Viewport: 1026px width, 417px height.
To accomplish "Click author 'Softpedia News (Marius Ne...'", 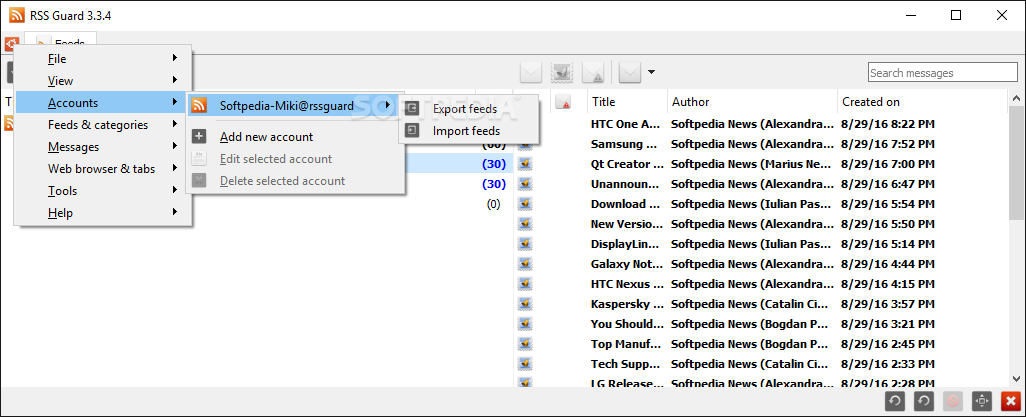I will pyautogui.click(x=752, y=164).
